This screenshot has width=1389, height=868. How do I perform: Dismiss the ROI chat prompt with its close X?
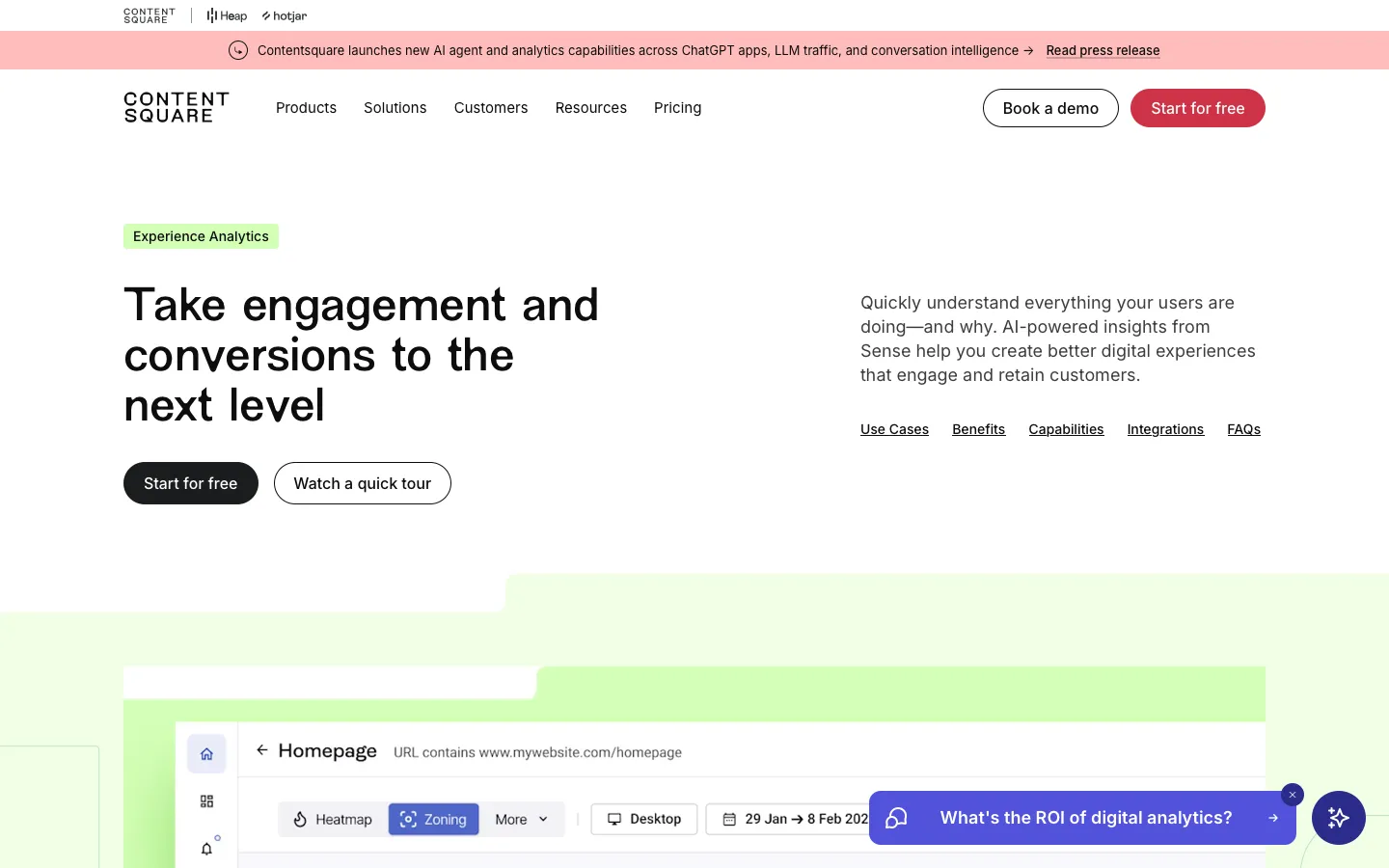coord(1293,795)
